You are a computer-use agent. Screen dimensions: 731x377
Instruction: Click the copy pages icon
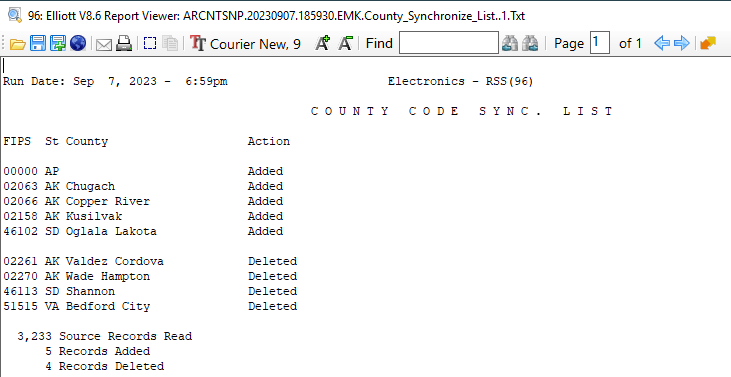click(x=170, y=43)
